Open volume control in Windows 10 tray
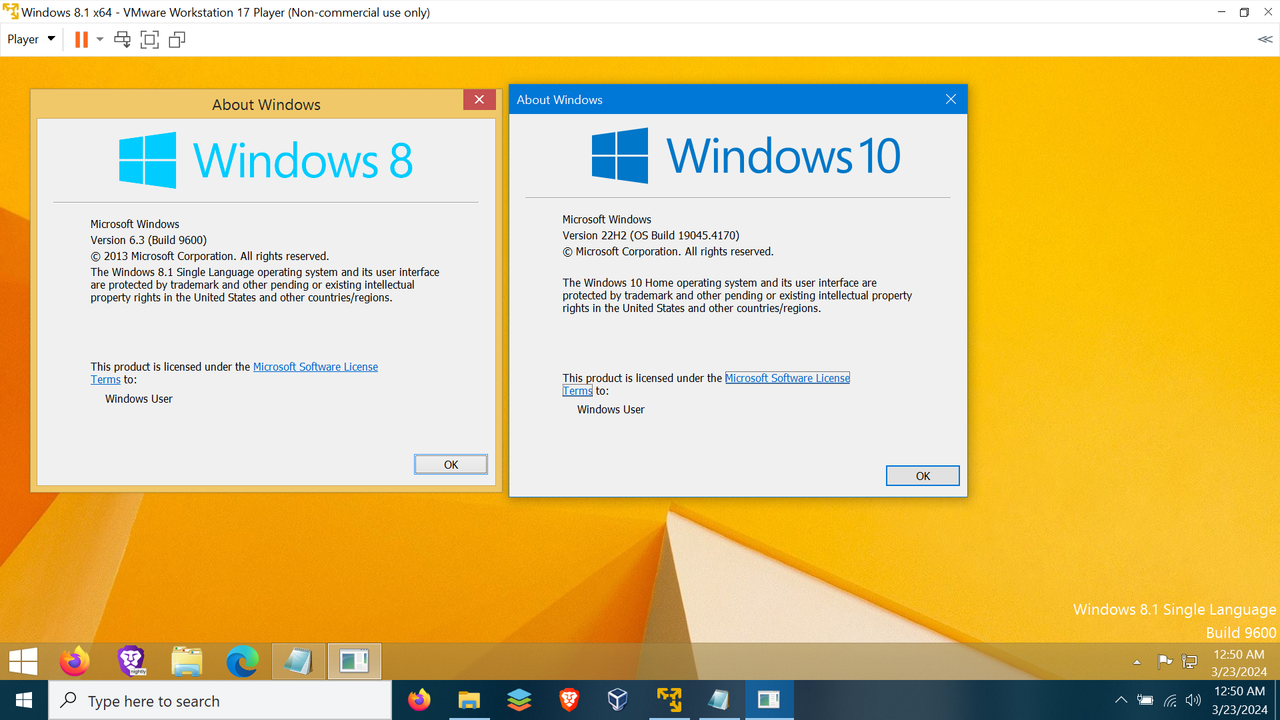This screenshot has width=1280, height=720. [x=1193, y=700]
